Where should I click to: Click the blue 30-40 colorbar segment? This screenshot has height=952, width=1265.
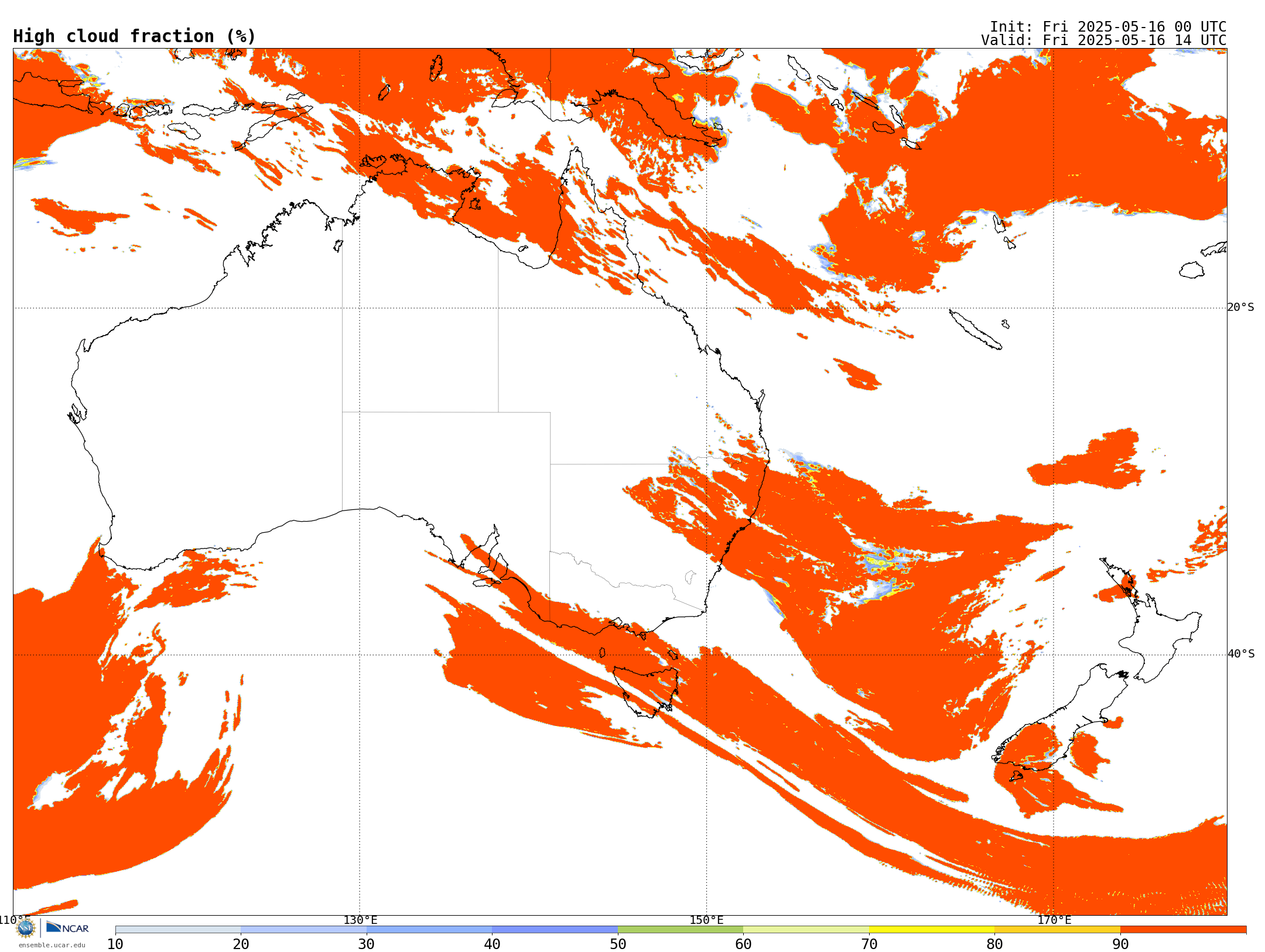click(x=429, y=930)
